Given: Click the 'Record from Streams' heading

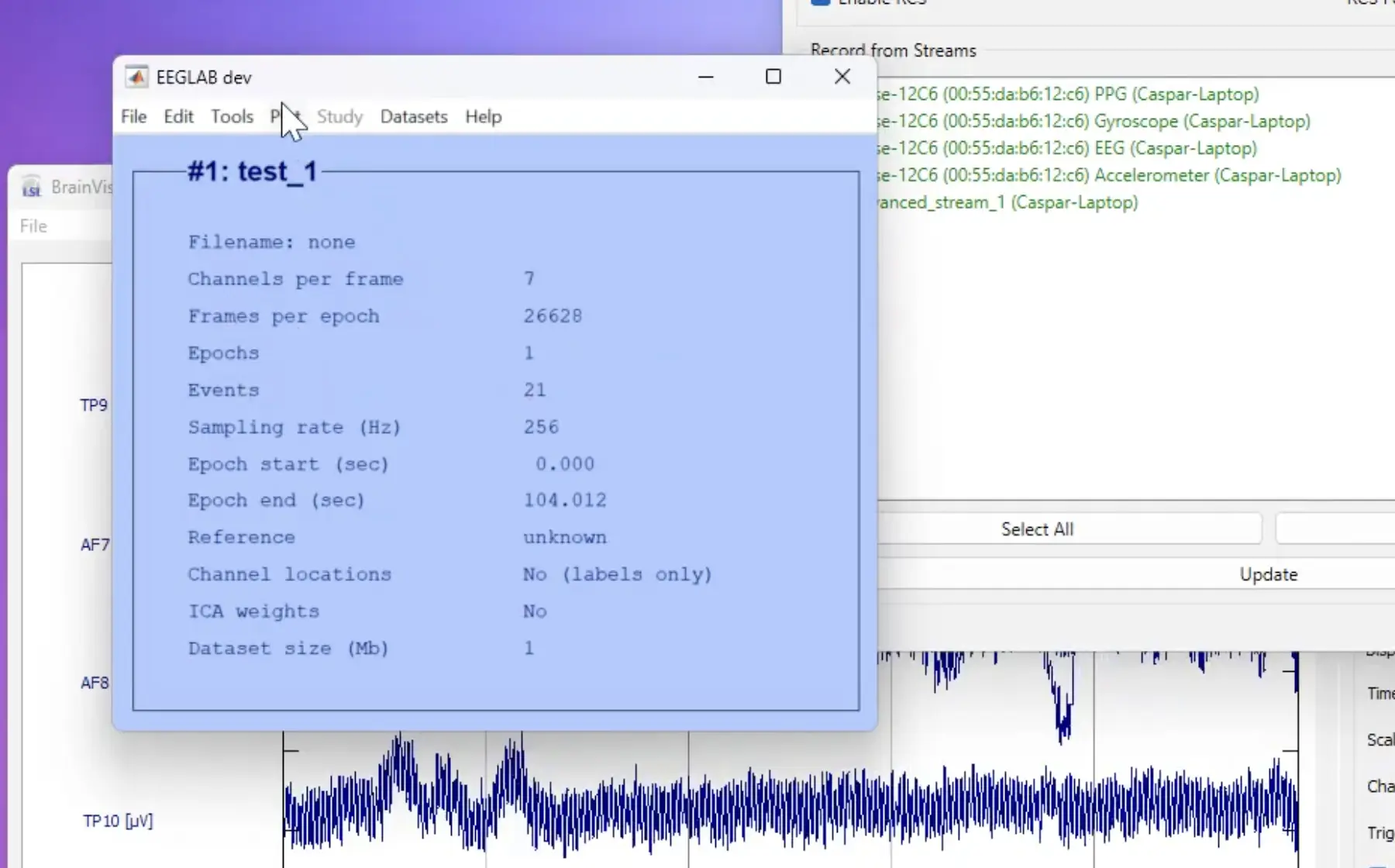Looking at the screenshot, I should coord(893,50).
